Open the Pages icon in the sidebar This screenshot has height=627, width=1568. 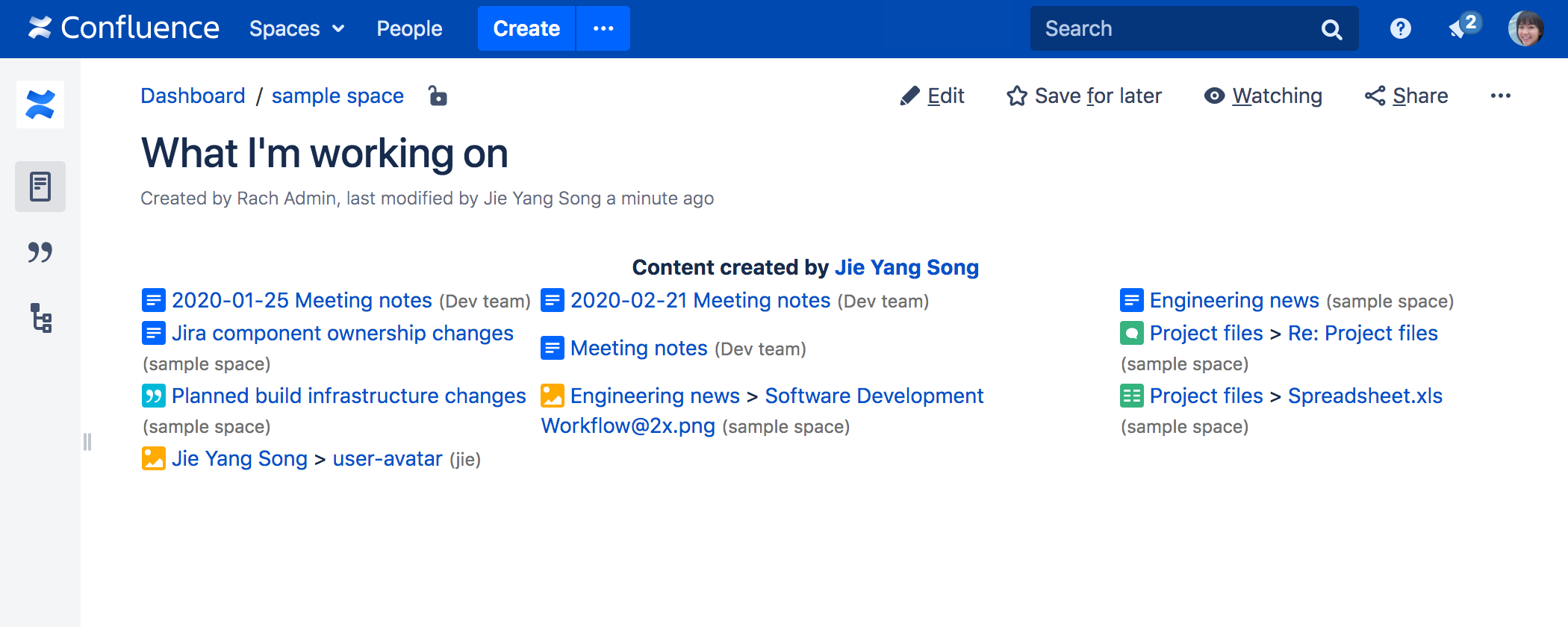tap(40, 187)
